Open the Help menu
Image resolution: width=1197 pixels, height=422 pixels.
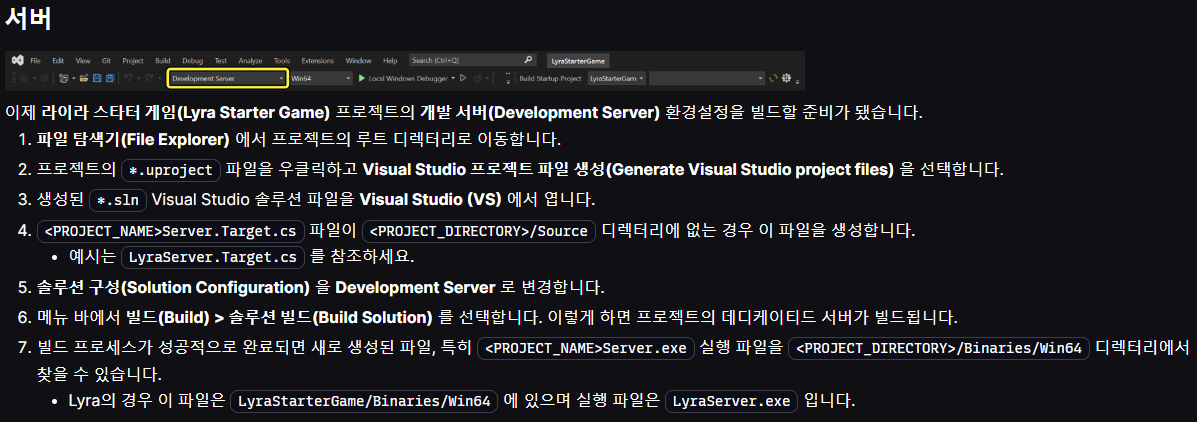(390, 60)
